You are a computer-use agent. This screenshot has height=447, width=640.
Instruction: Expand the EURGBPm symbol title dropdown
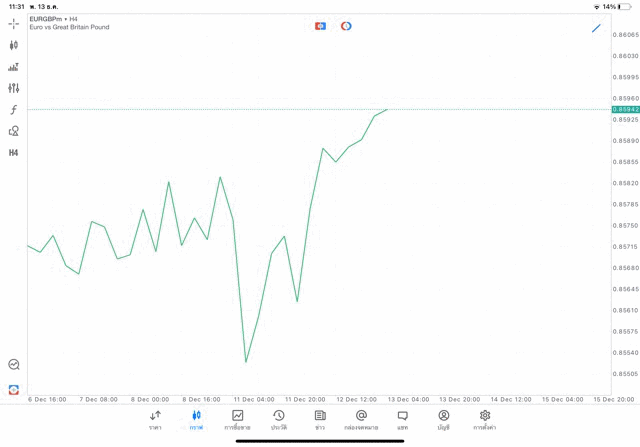[54, 19]
